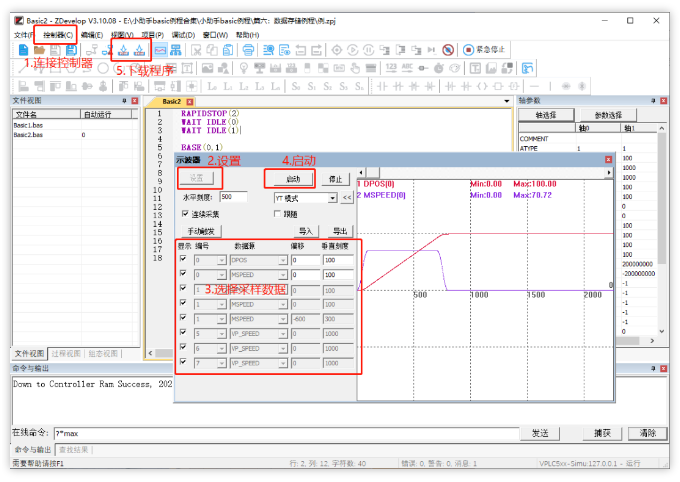Open the YT 模式 dropdown
Viewport: 680px width, 482px height.
[x=332, y=198]
